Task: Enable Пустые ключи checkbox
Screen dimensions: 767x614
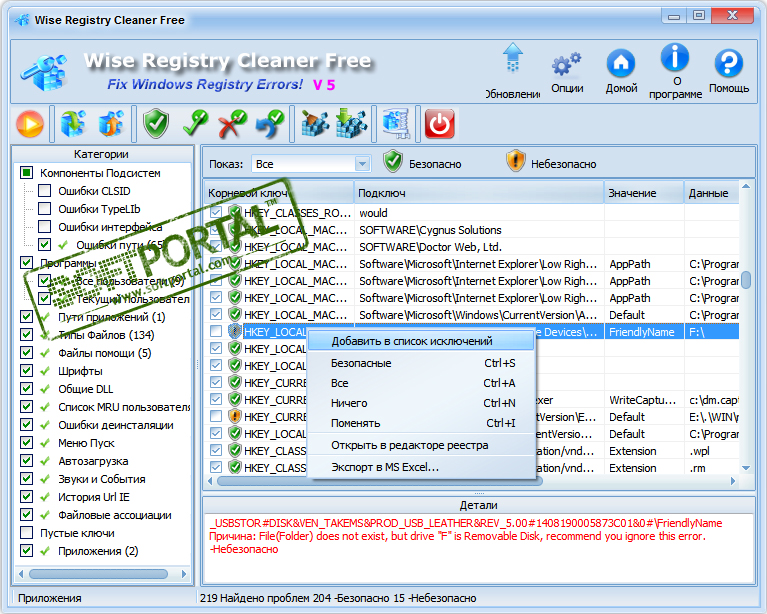Action: (26, 532)
